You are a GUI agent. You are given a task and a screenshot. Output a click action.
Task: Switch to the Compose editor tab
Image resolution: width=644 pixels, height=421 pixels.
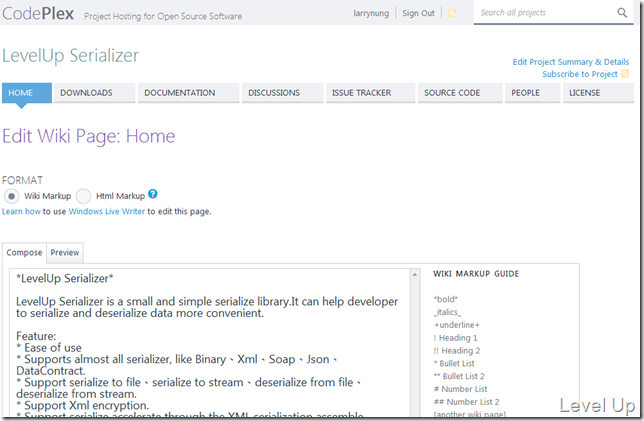[x=24, y=253]
